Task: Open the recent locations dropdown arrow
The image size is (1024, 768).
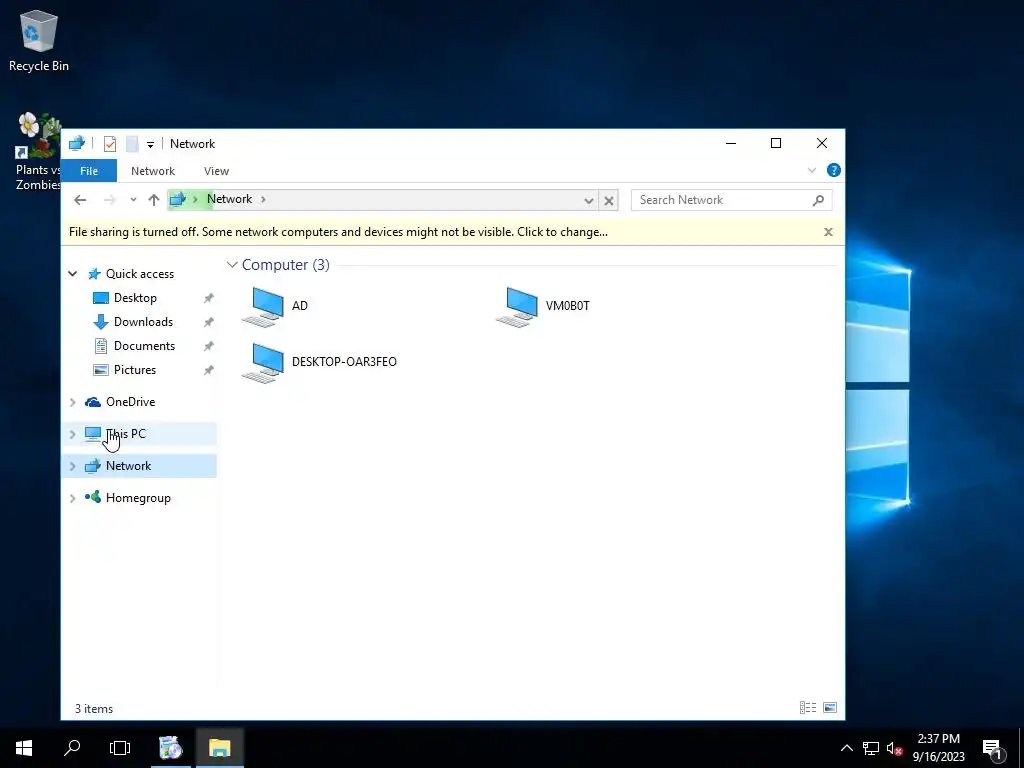Action: pos(133,200)
